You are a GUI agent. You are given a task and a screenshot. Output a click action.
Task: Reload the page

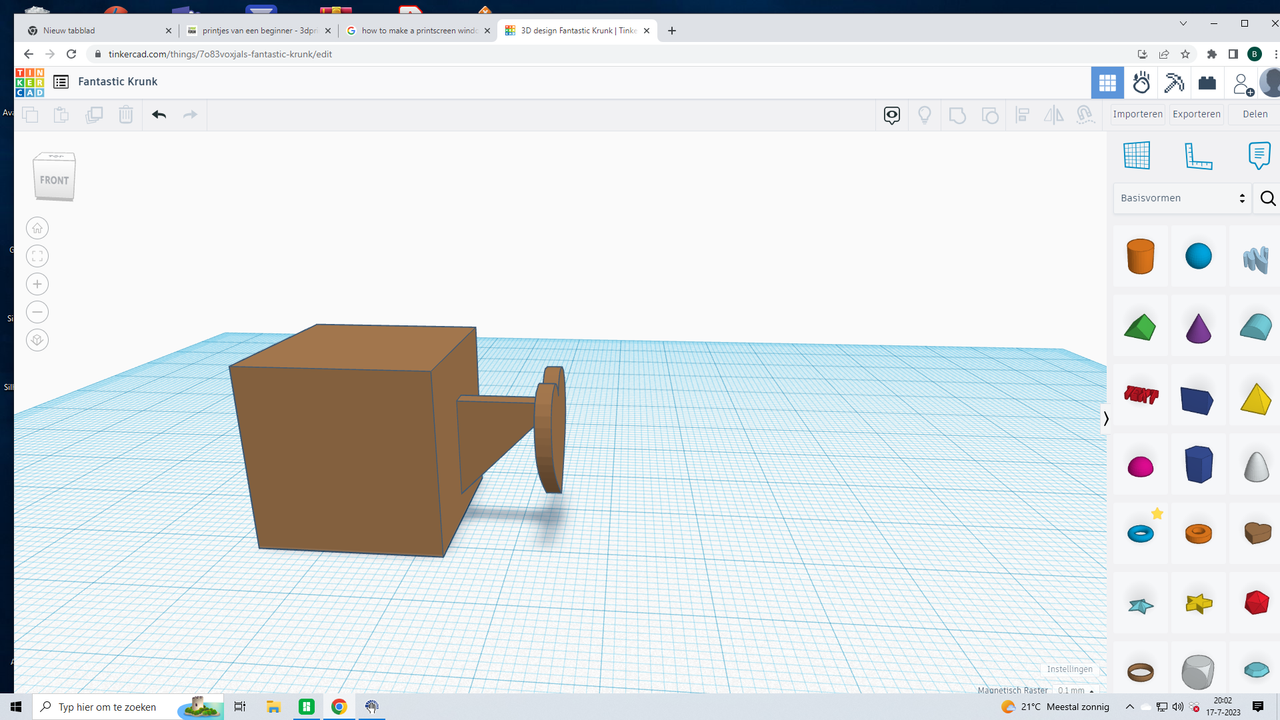[x=71, y=54]
